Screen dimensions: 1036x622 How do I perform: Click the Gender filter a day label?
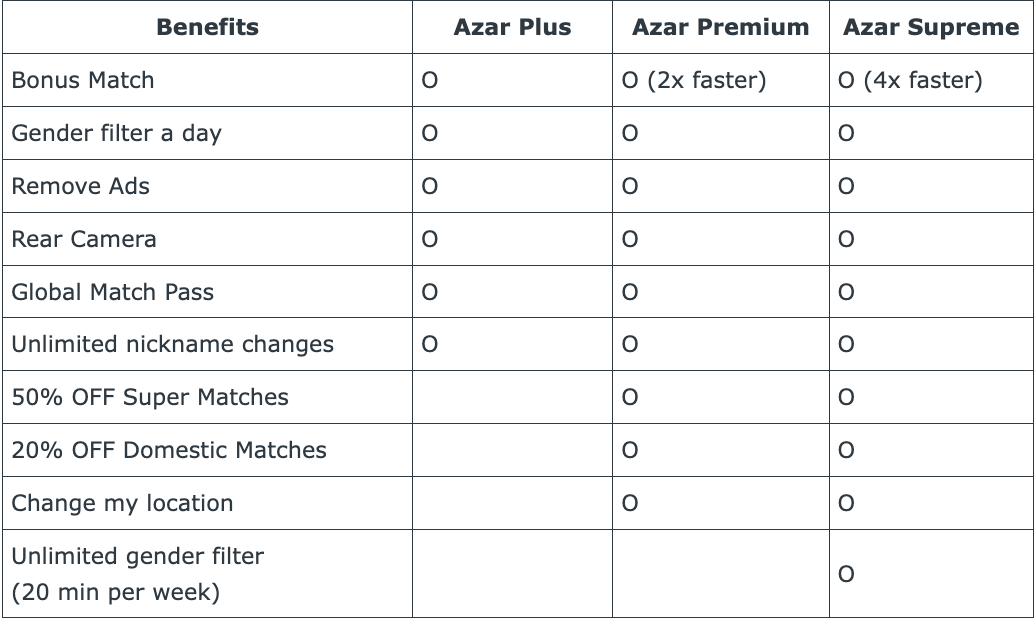point(116,133)
